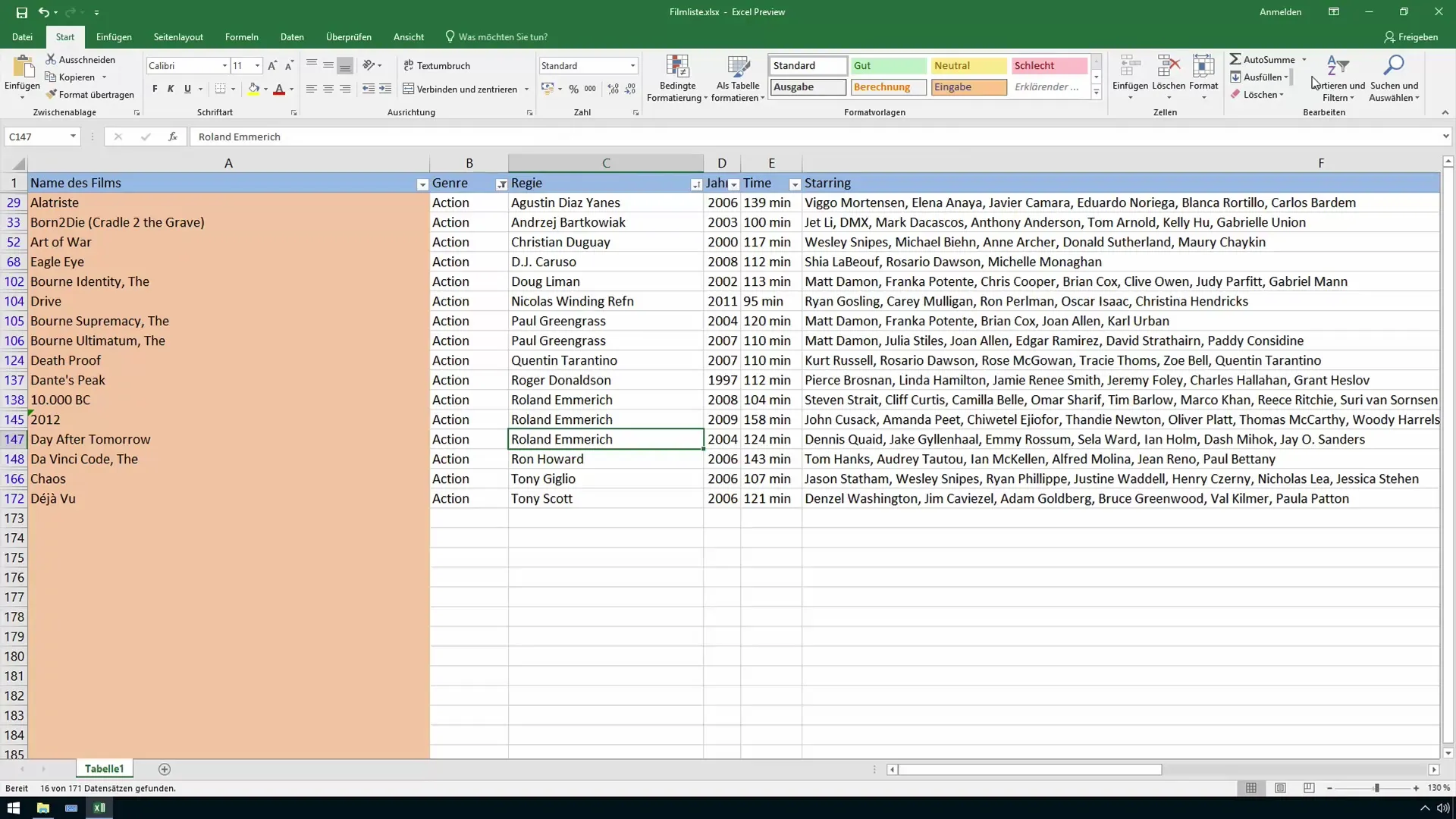Toggle underline formatting U
Screen dimensions: 1456x819
pos(187,89)
